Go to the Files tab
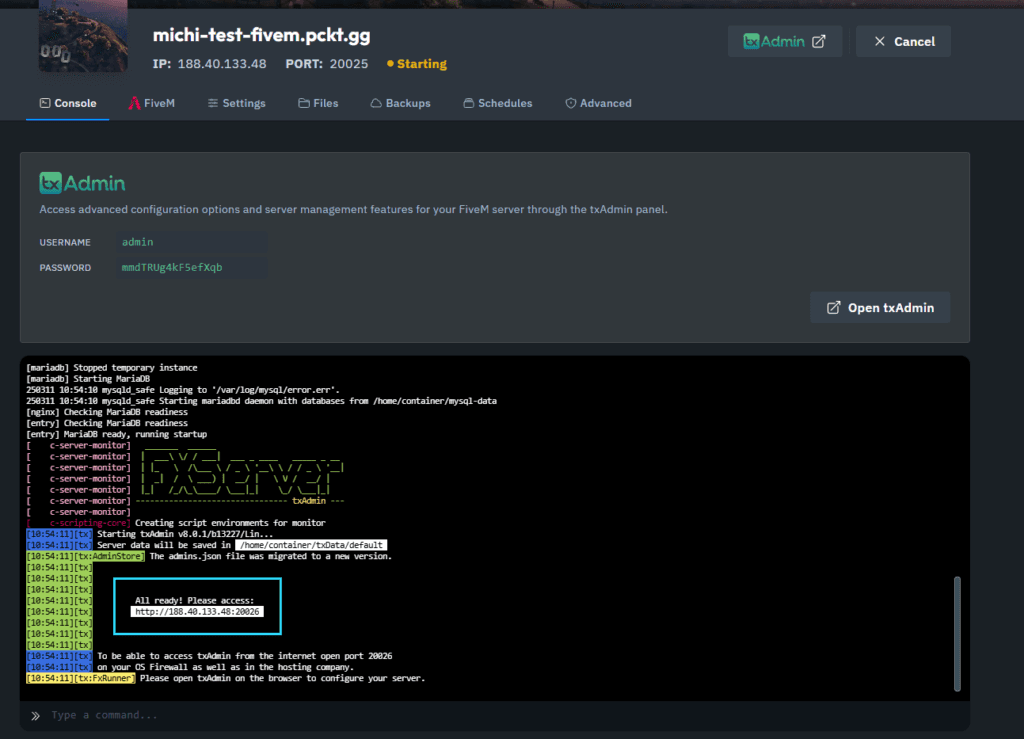The width and height of the screenshot is (1024, 739). (x=318, y=103)
